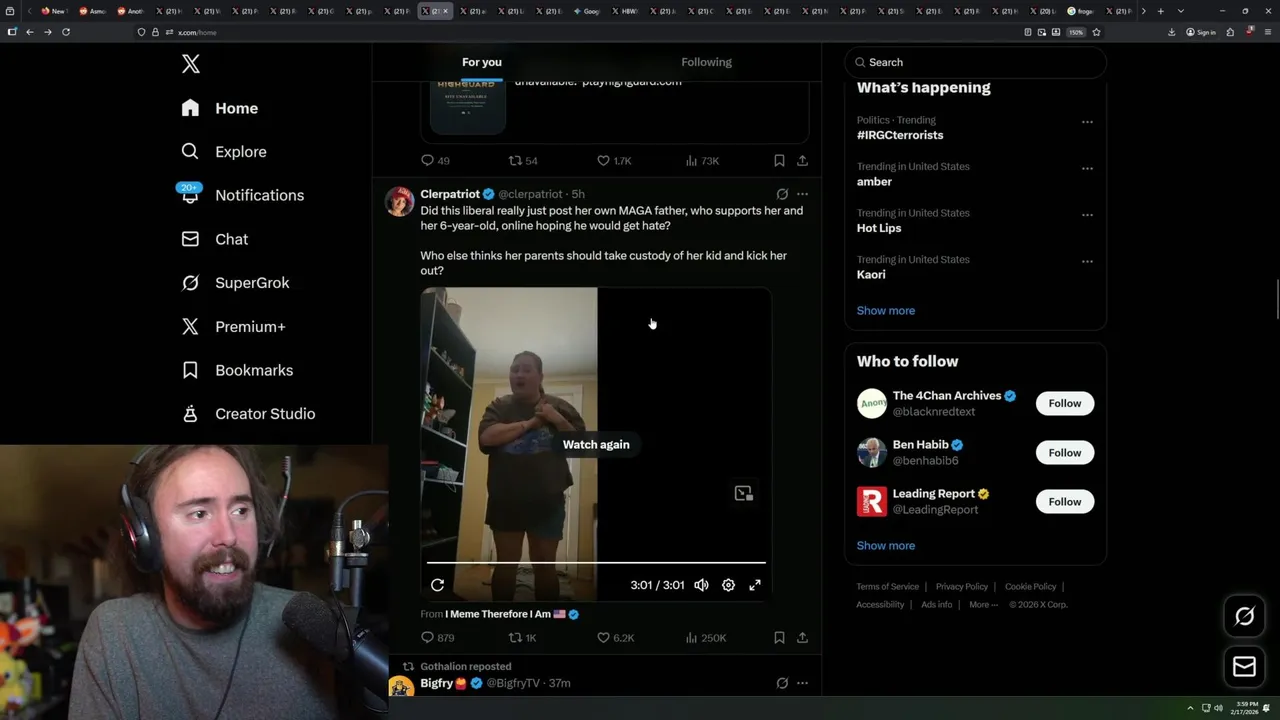Open #IRGCterrorists trending topic
Viewport: 1280px width, 720px height.
[x=900, y=135]
